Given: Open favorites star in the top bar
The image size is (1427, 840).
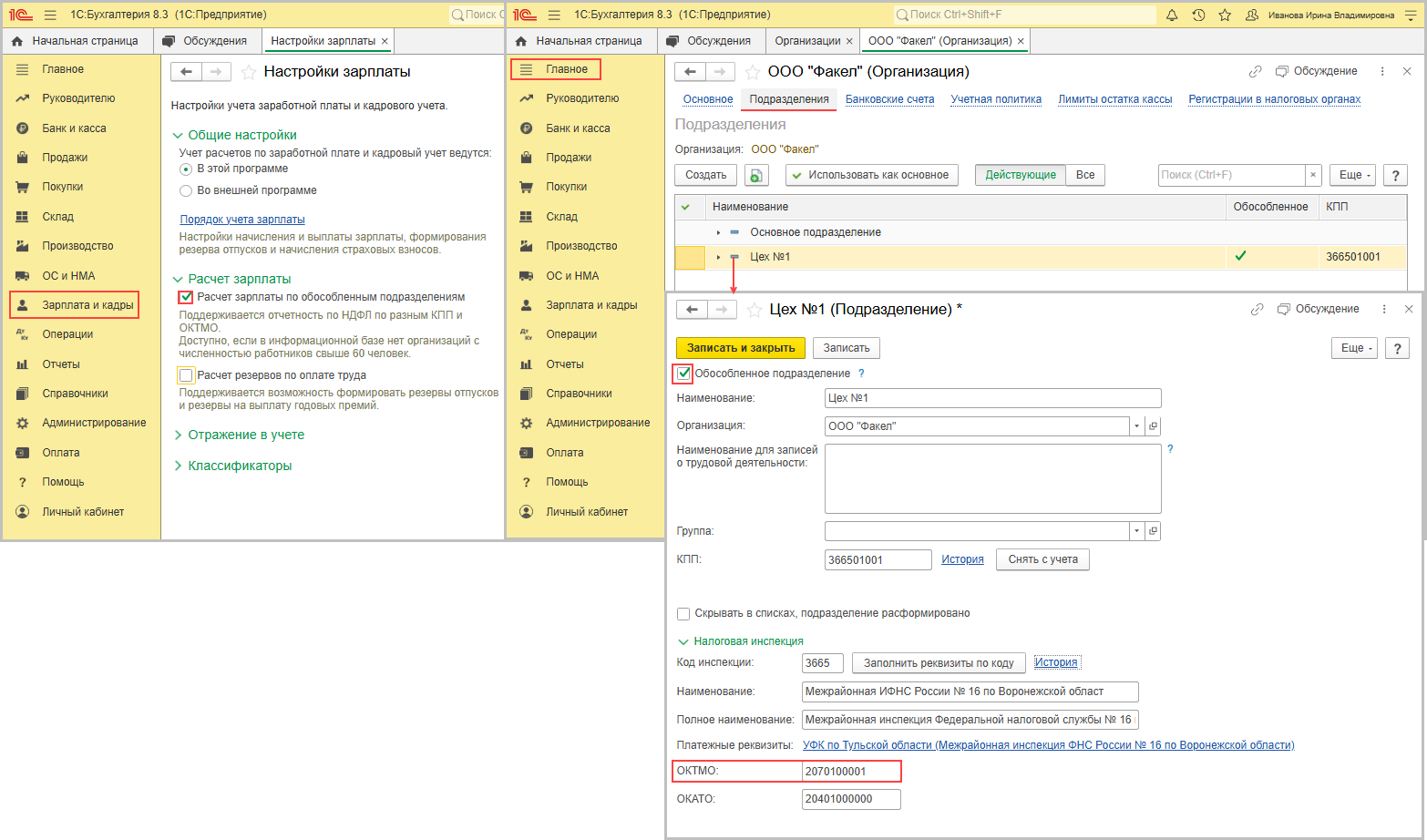Looking at the screenshot, I should click(x=1225, y=15).
